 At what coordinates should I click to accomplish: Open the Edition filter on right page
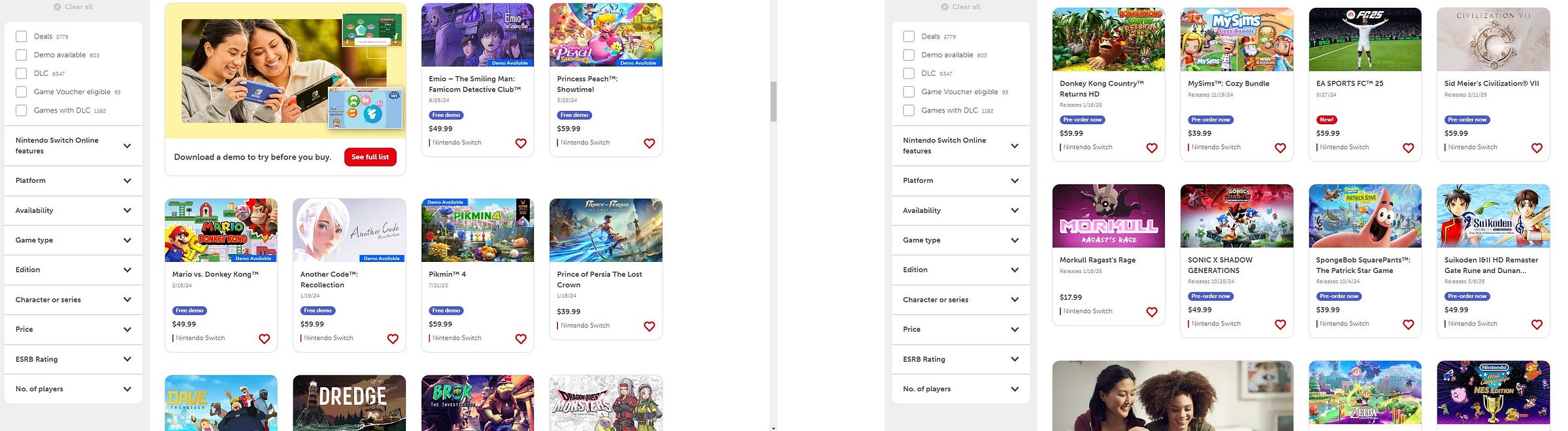coord(961,270)
